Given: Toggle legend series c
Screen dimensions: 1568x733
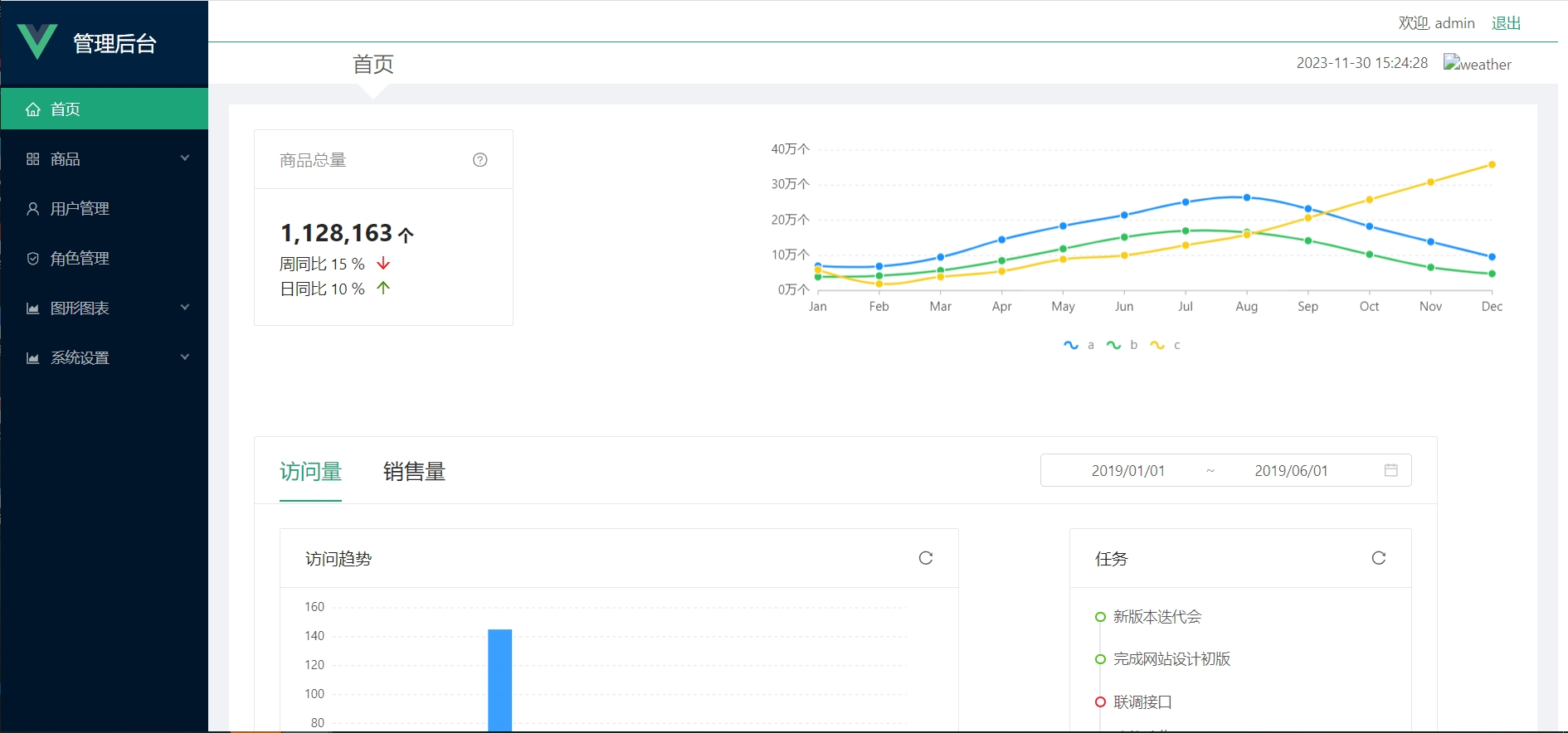Looking at the screenshot, I should [x=1165, y=345].
